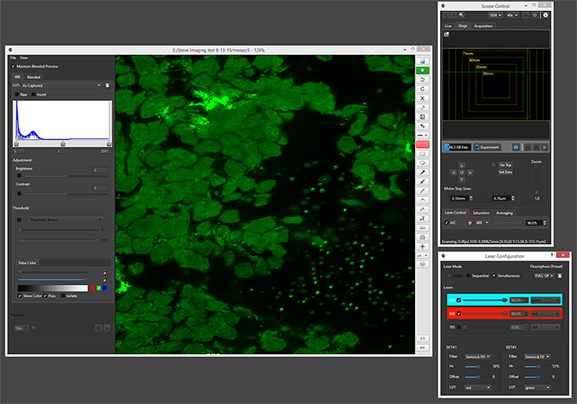
Task: Uncheck the 488 laser enable checkbox
Action: click(459, 300)
